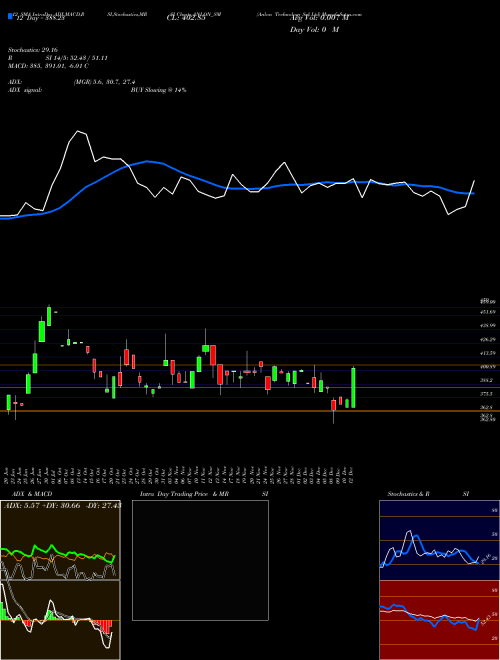Image resolution: width=500 pixels, height=660 pixels.
Task: Open the empty Intra Day Trading Price panel
Action: tap(200, 560)
